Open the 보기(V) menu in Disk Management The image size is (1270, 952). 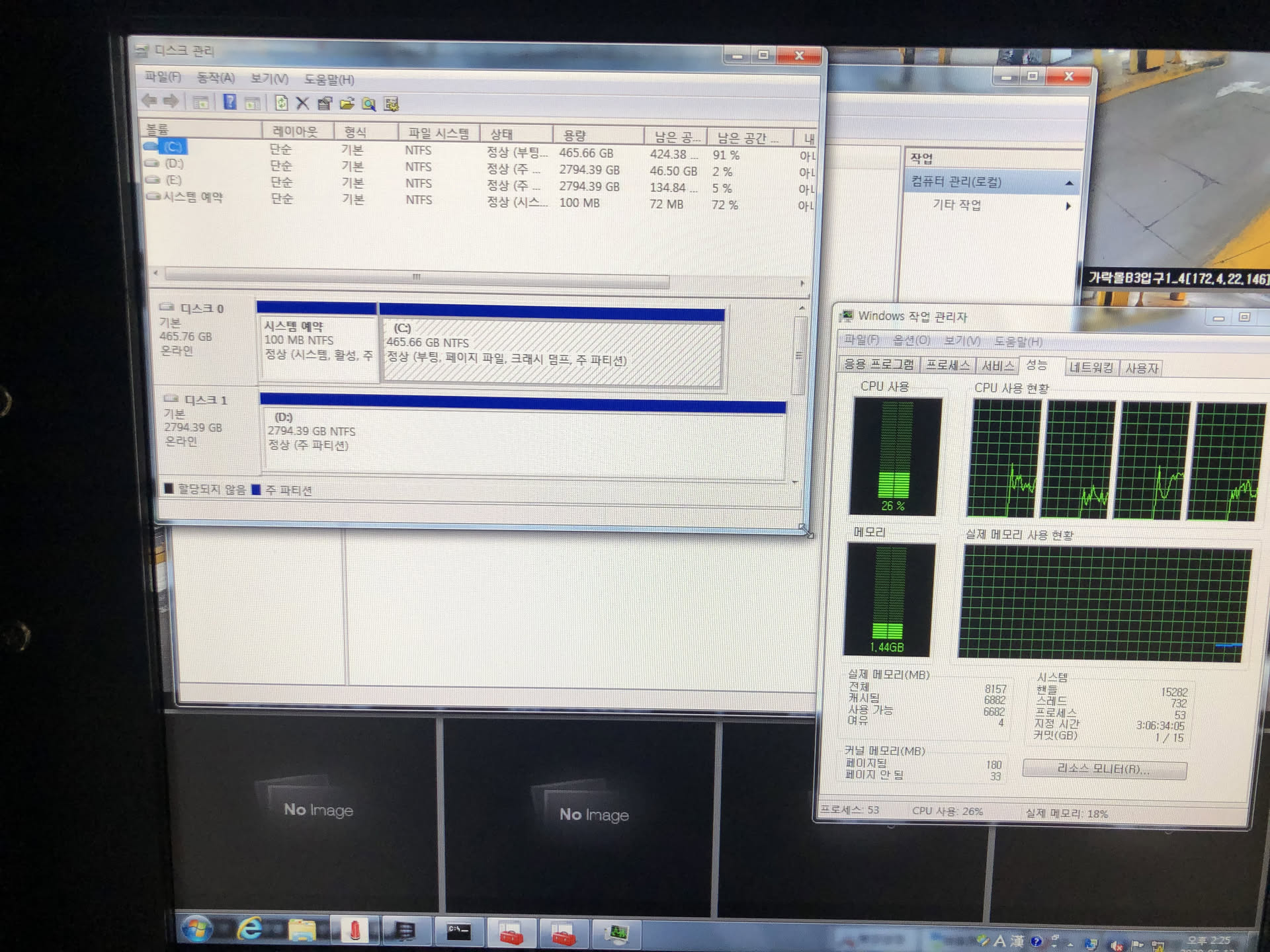(x=269, y=79)
